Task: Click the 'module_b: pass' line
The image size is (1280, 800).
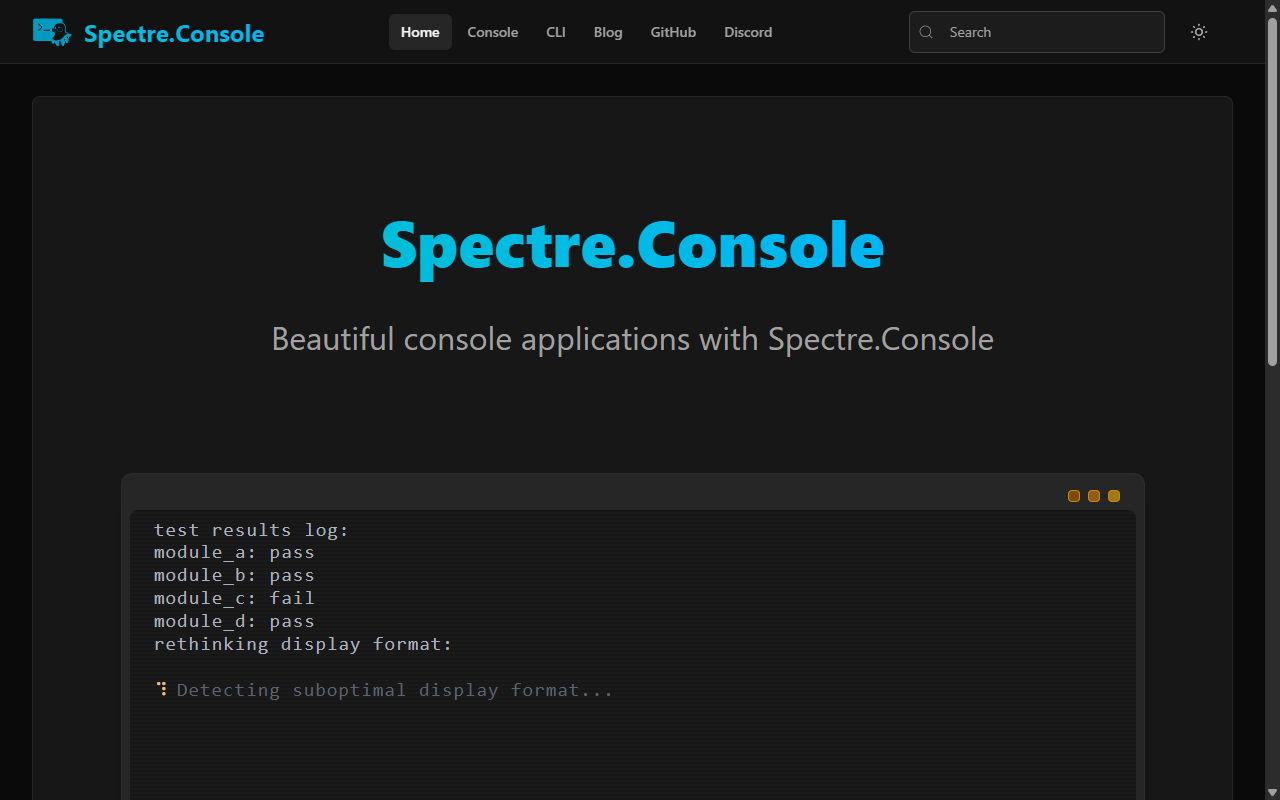Action: coord(234,576)
